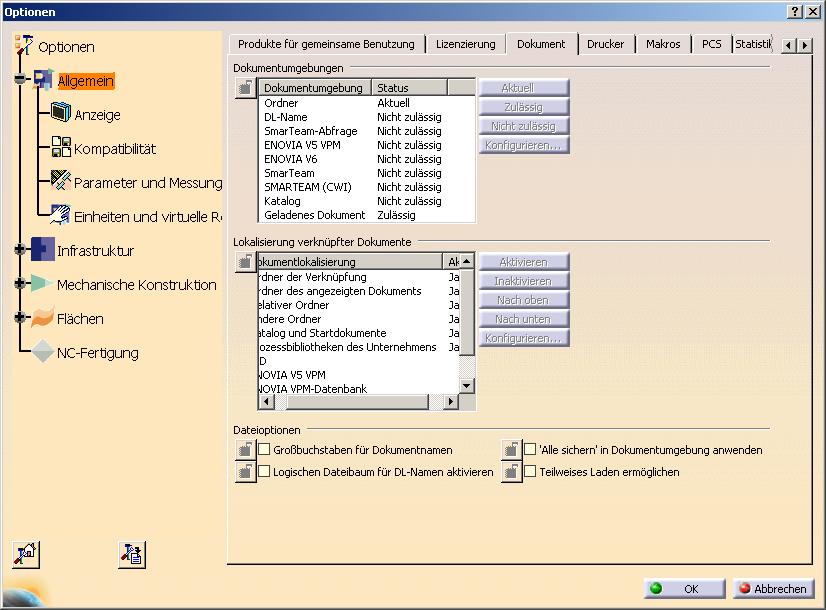Click the lock icon for Logischen Dateibaum
The height and width of the screenshot is (610, 826).
pos(245,472)
